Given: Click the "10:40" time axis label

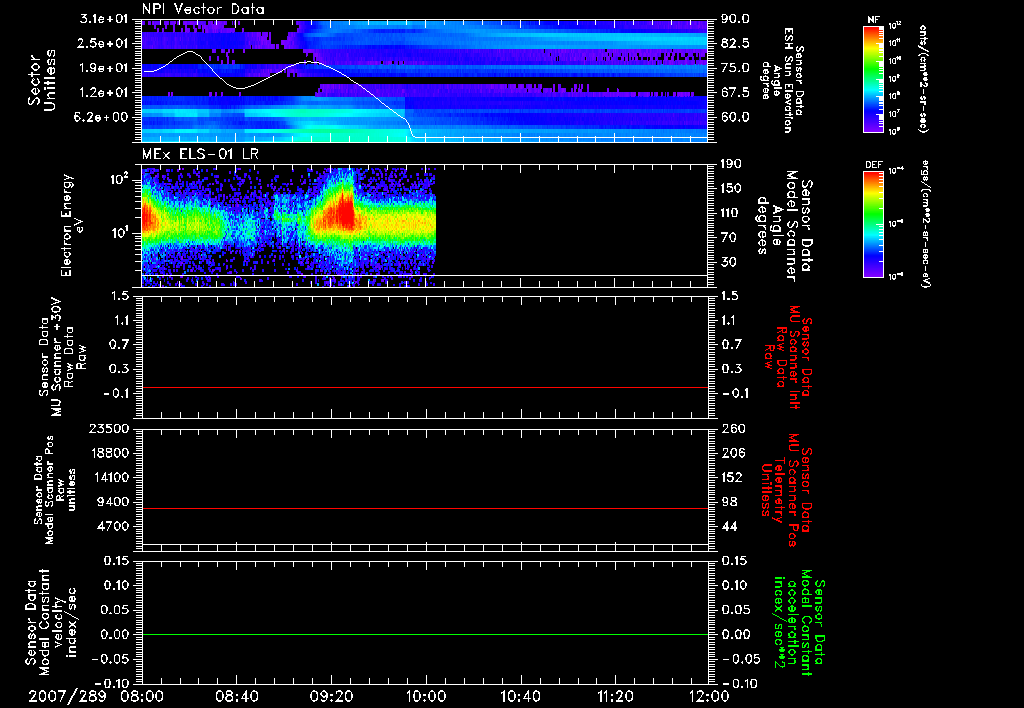Looking at the screenshot, I should [520, 696].
